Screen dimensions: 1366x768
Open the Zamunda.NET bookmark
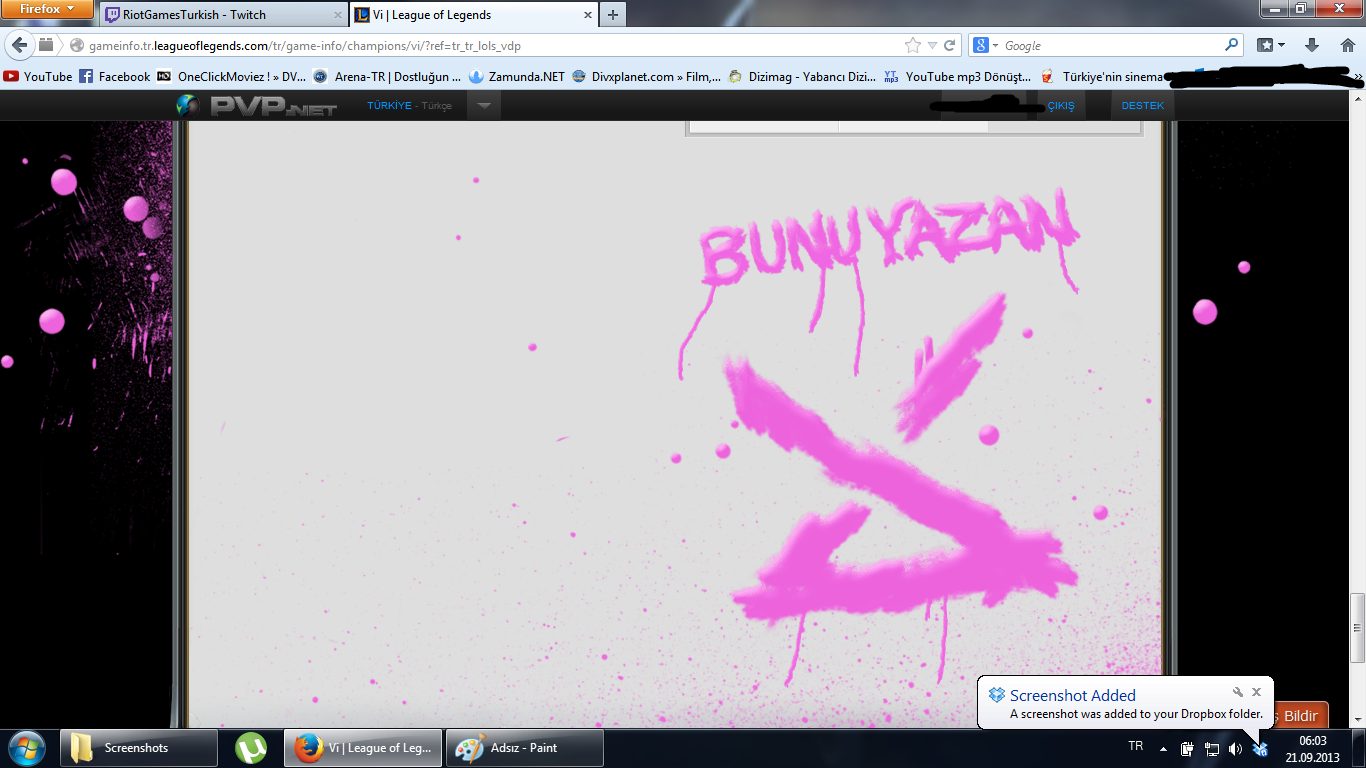point(517,76)
